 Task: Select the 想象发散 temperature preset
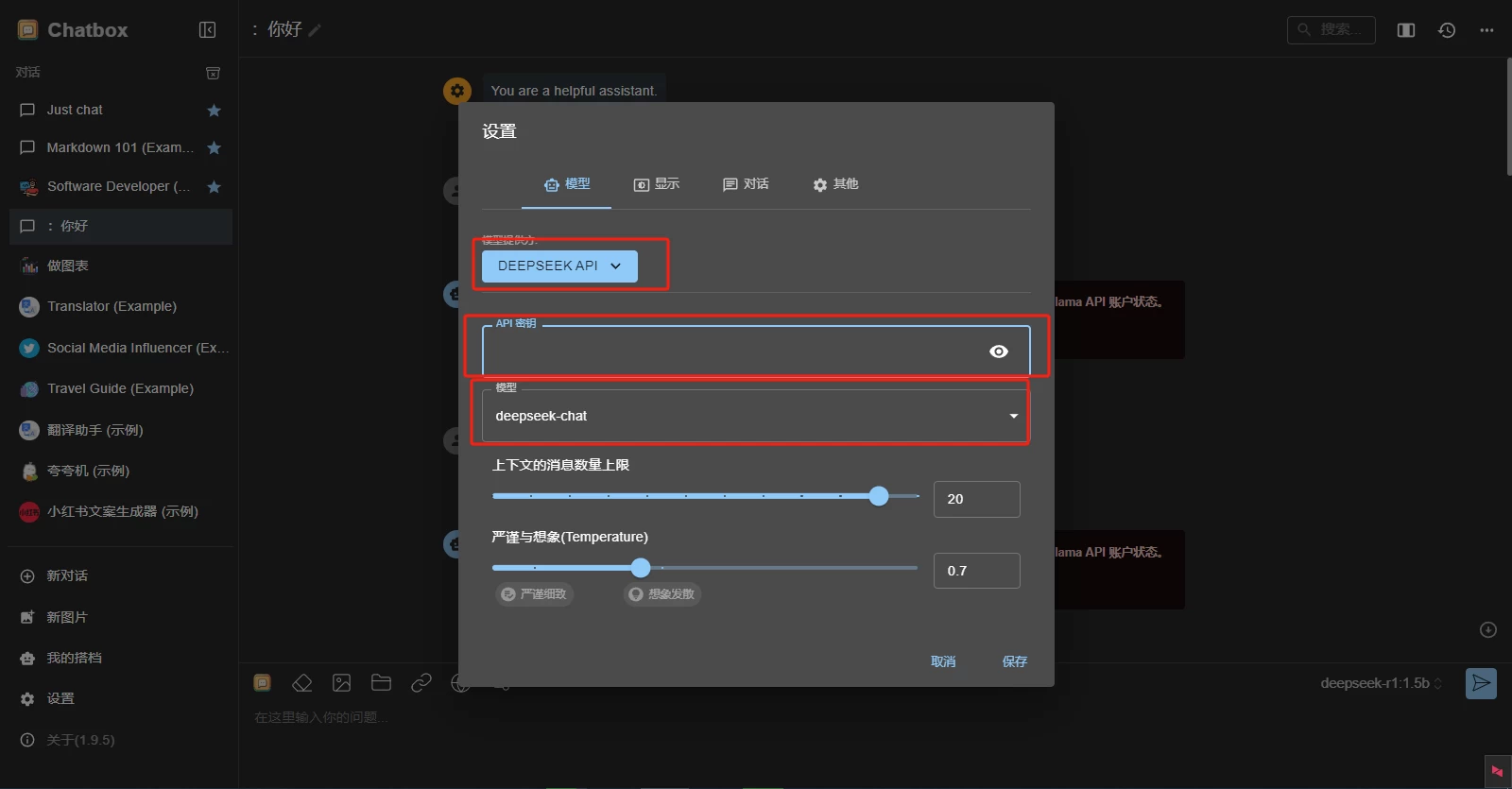(662, 594)
